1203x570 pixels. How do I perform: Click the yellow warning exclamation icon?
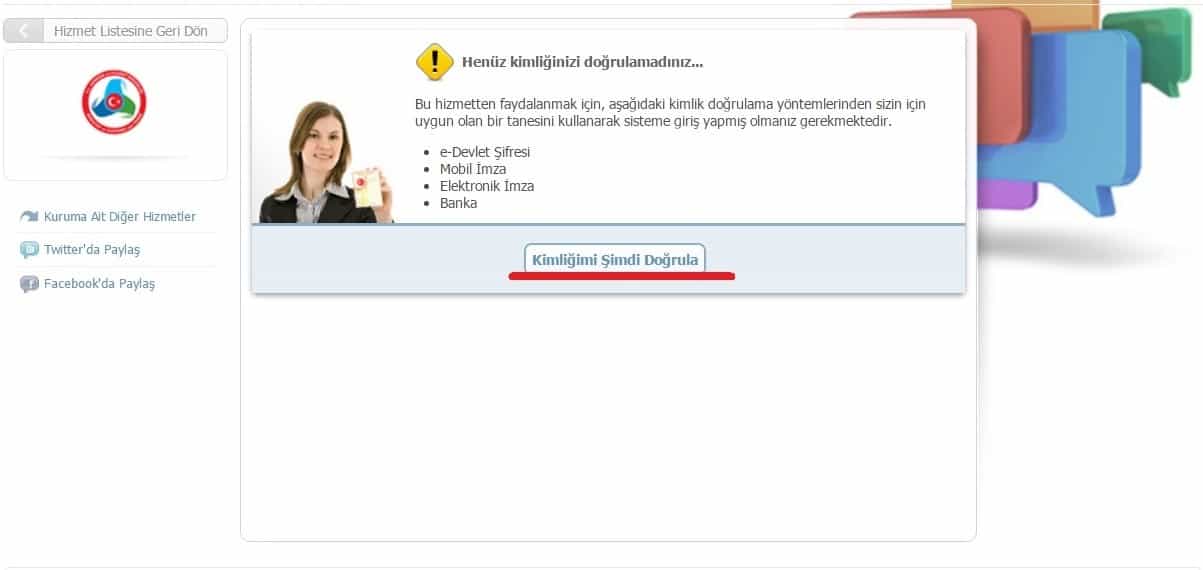(x=435, y=62)
